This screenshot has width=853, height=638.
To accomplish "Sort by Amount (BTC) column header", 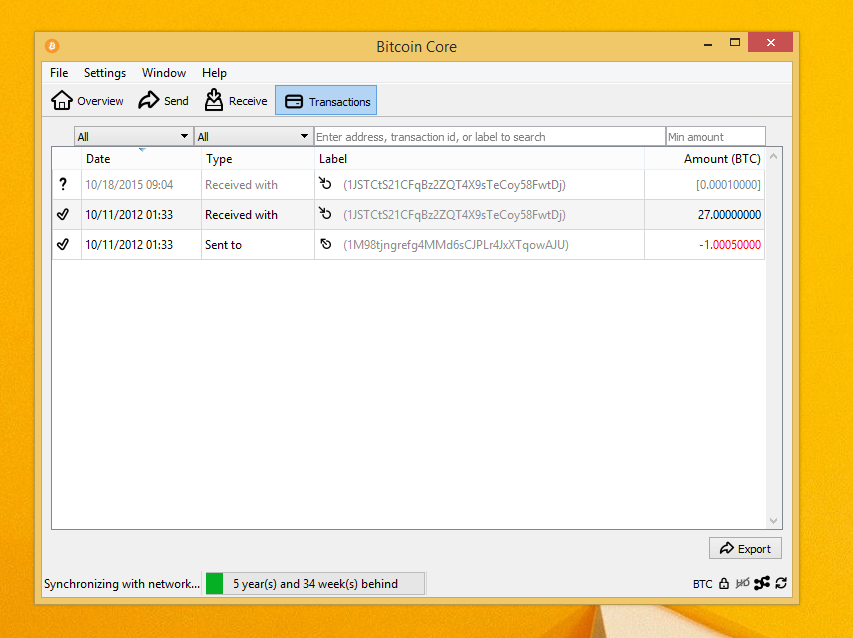I will click(704, 159).
